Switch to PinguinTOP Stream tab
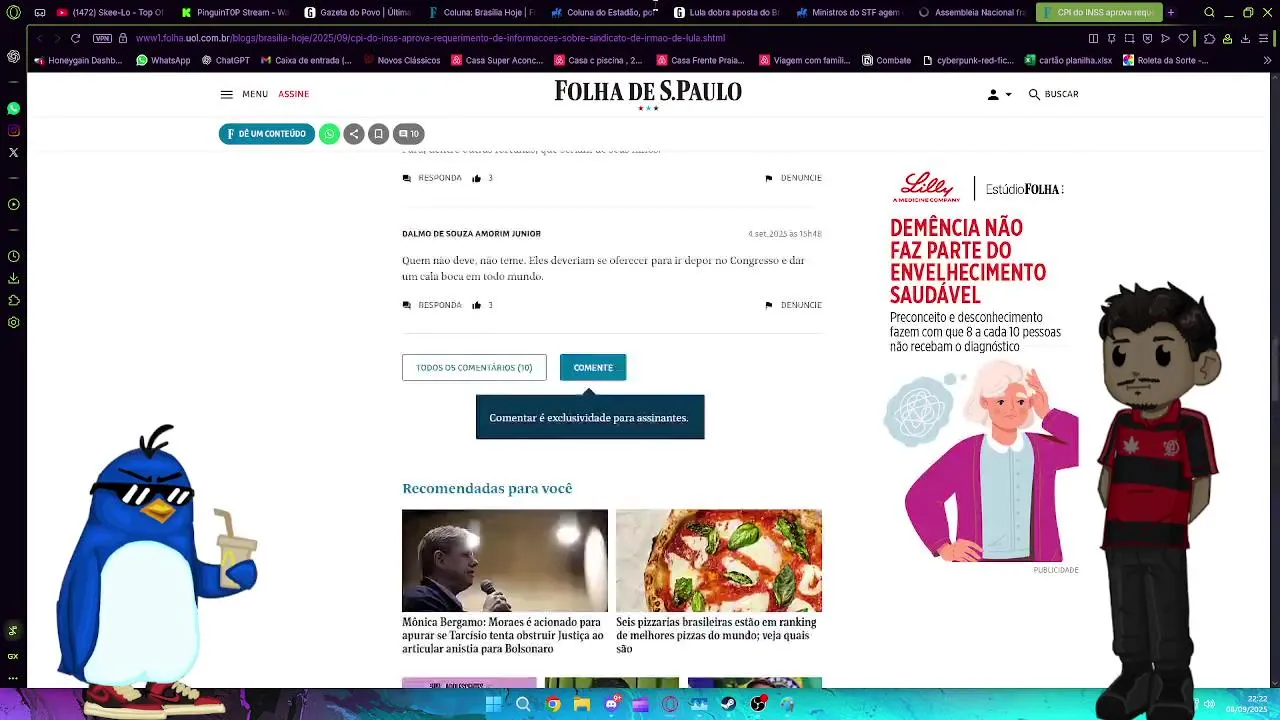This screenshot has width=1280, height=720. (x=234, y=13)
